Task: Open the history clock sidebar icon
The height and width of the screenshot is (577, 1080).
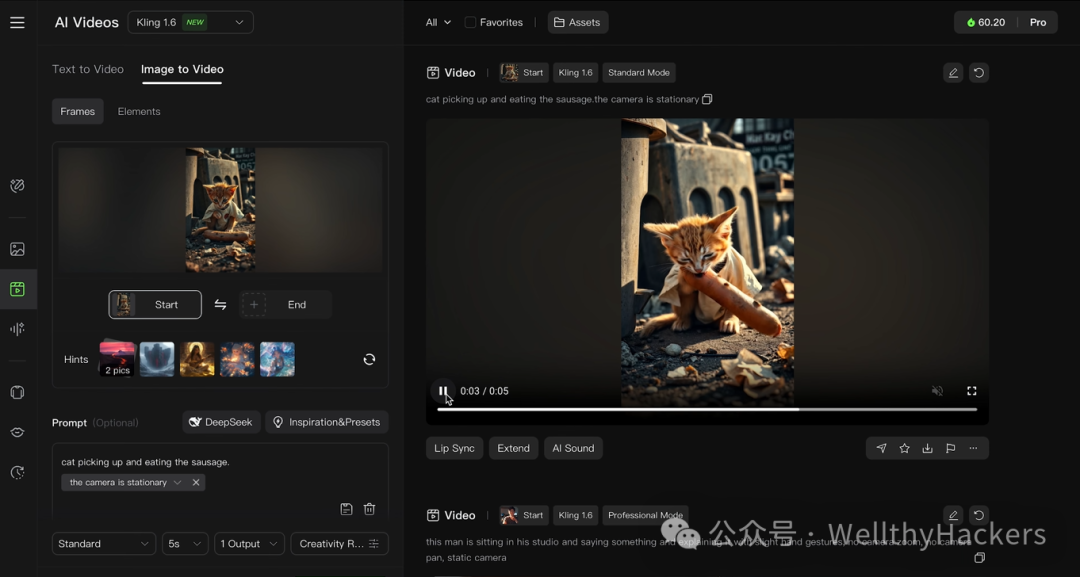Action: point(17,472)
